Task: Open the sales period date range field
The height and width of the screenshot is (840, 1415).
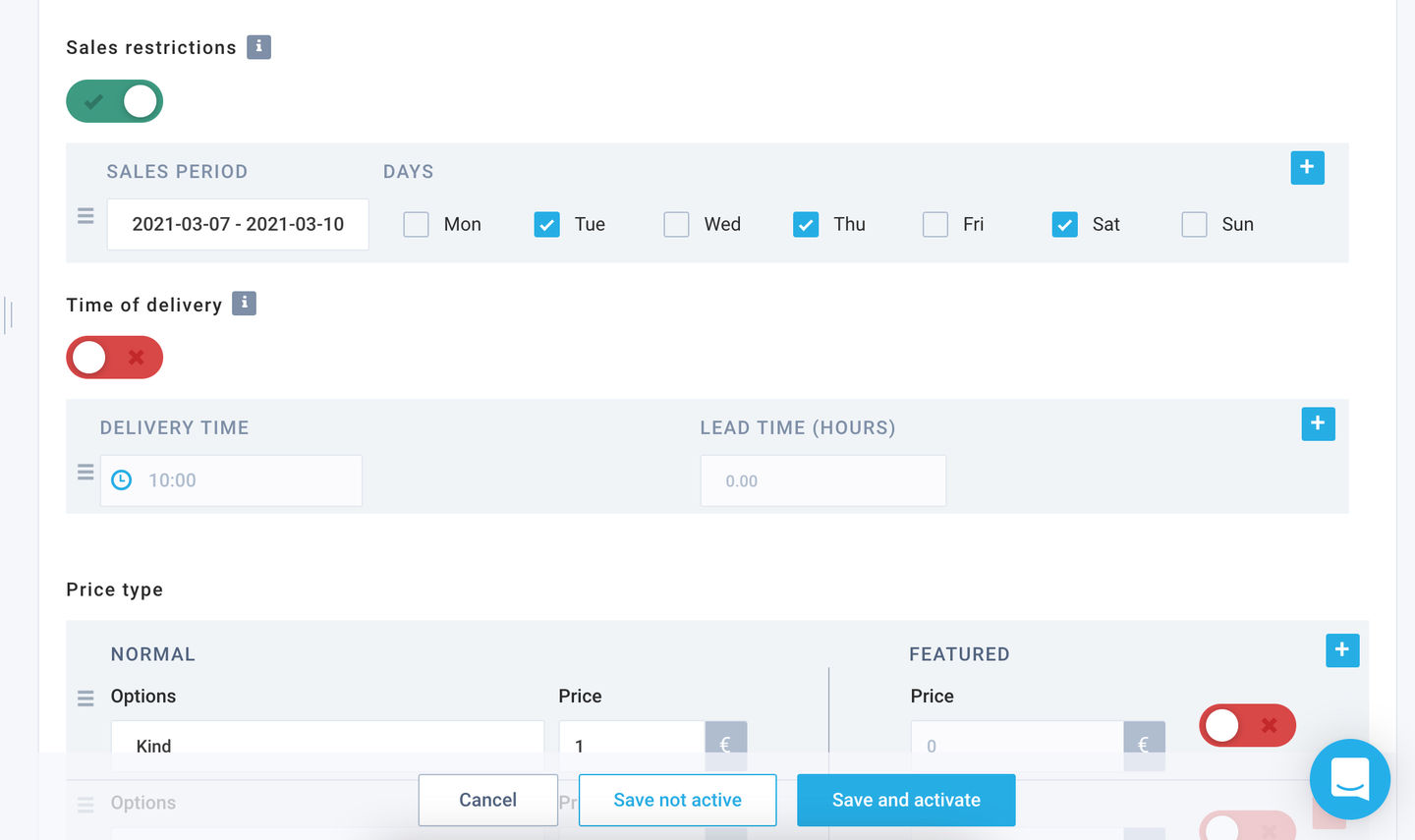Action: pyautogui.click(x=238, y=224)
